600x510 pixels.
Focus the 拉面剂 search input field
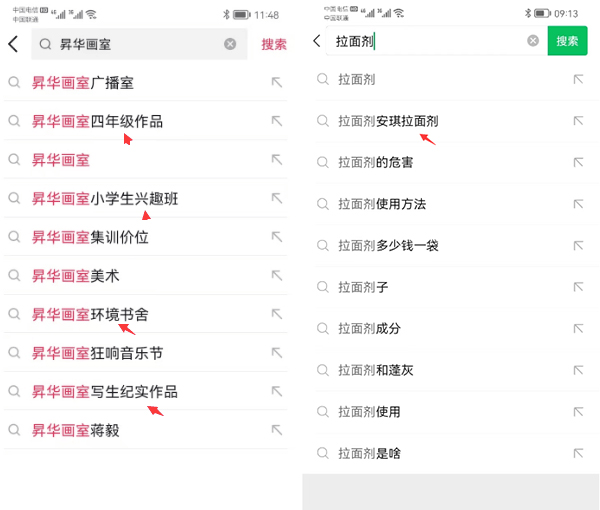click(x=450, y=41)
